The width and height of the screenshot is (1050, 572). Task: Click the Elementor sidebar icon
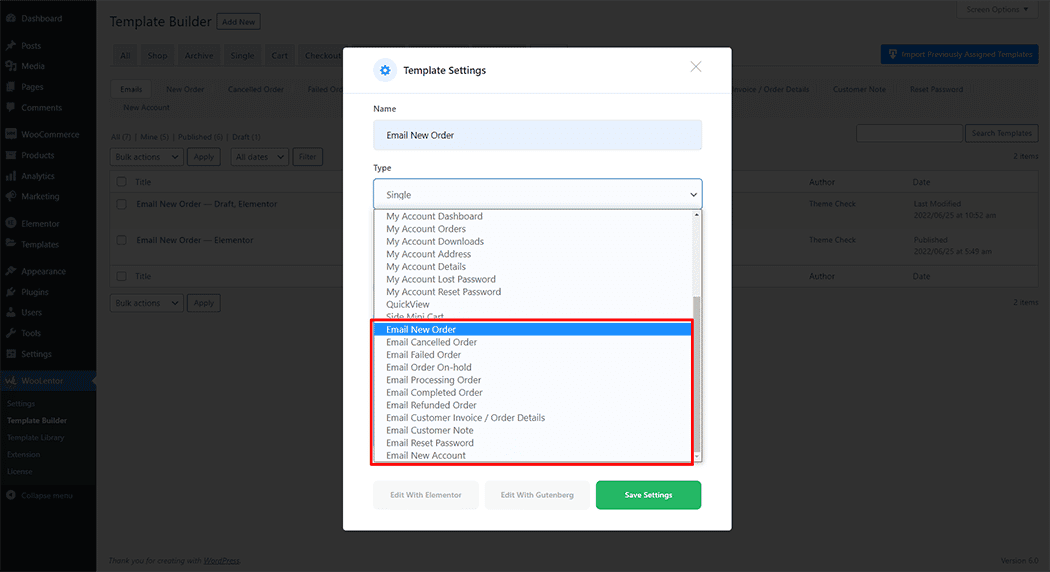10,224
